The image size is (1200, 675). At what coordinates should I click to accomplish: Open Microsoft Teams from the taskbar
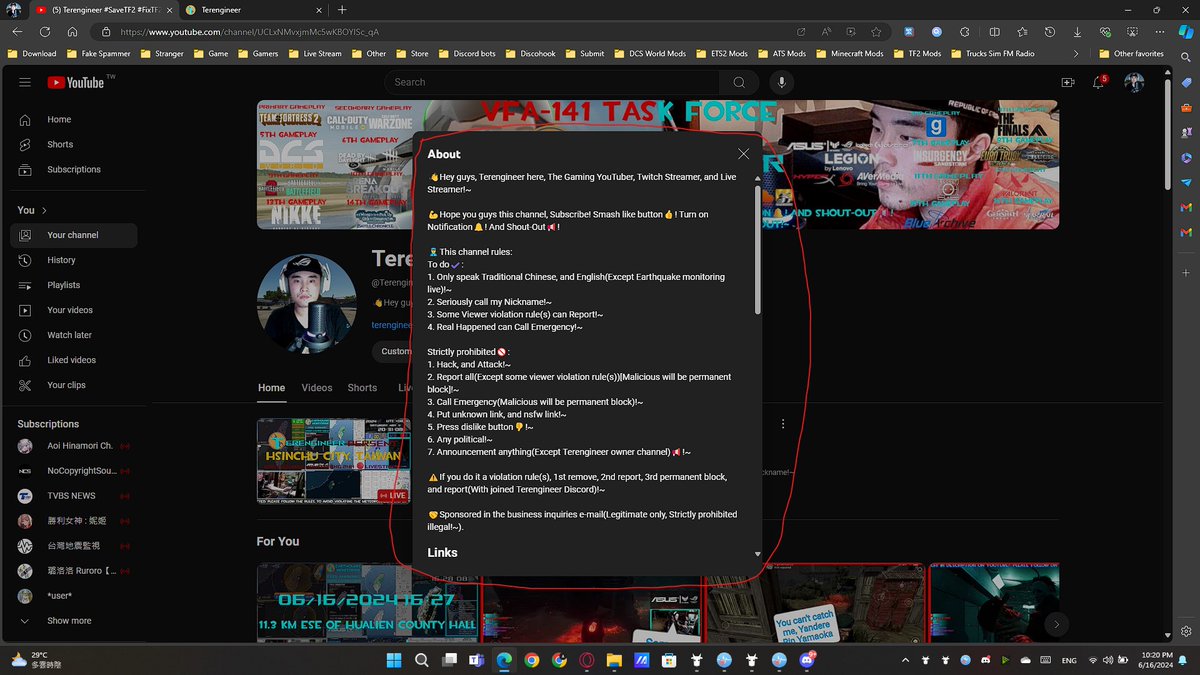477,660
